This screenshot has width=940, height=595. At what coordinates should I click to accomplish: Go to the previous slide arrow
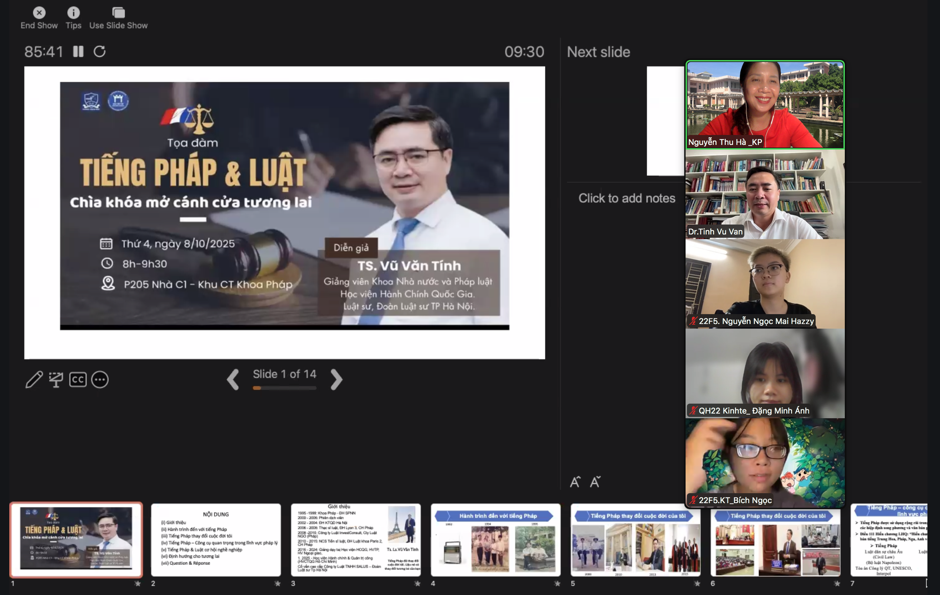(x=233, y=378)
